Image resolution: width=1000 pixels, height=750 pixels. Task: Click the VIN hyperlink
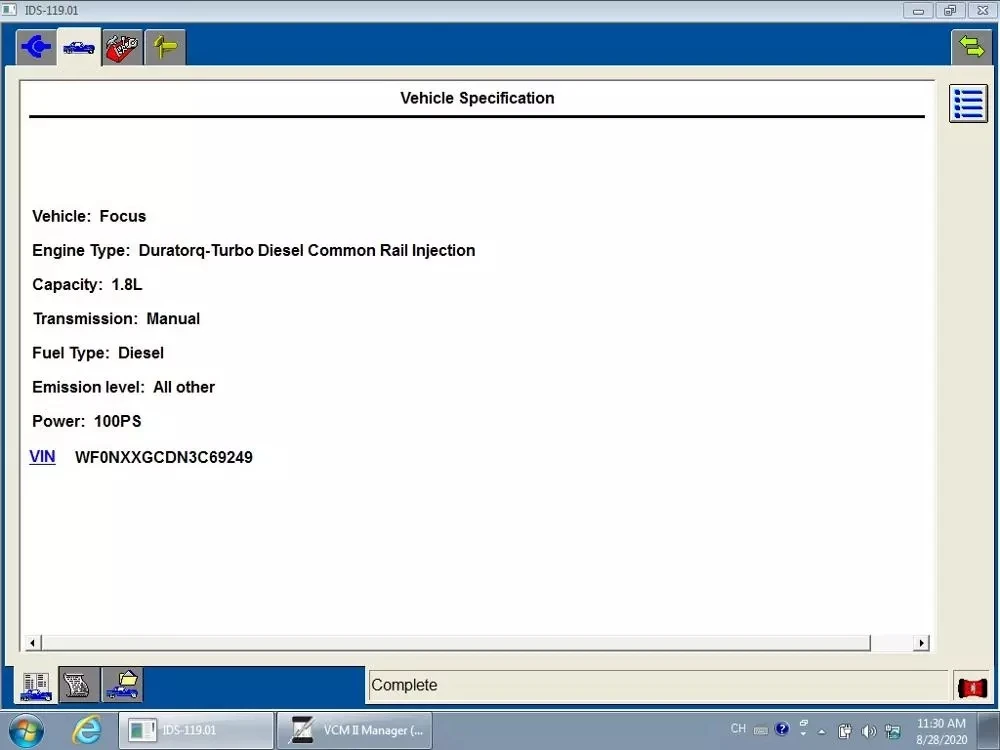pos(42,457)
